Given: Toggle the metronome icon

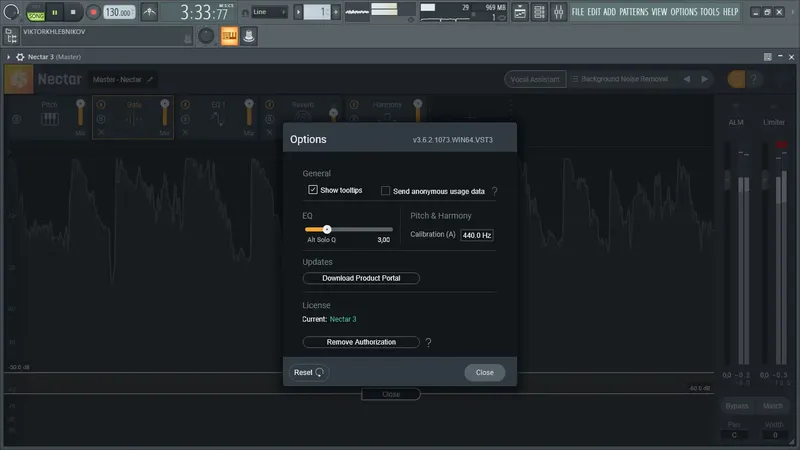Looking at the screenshot, I should 149,12.
